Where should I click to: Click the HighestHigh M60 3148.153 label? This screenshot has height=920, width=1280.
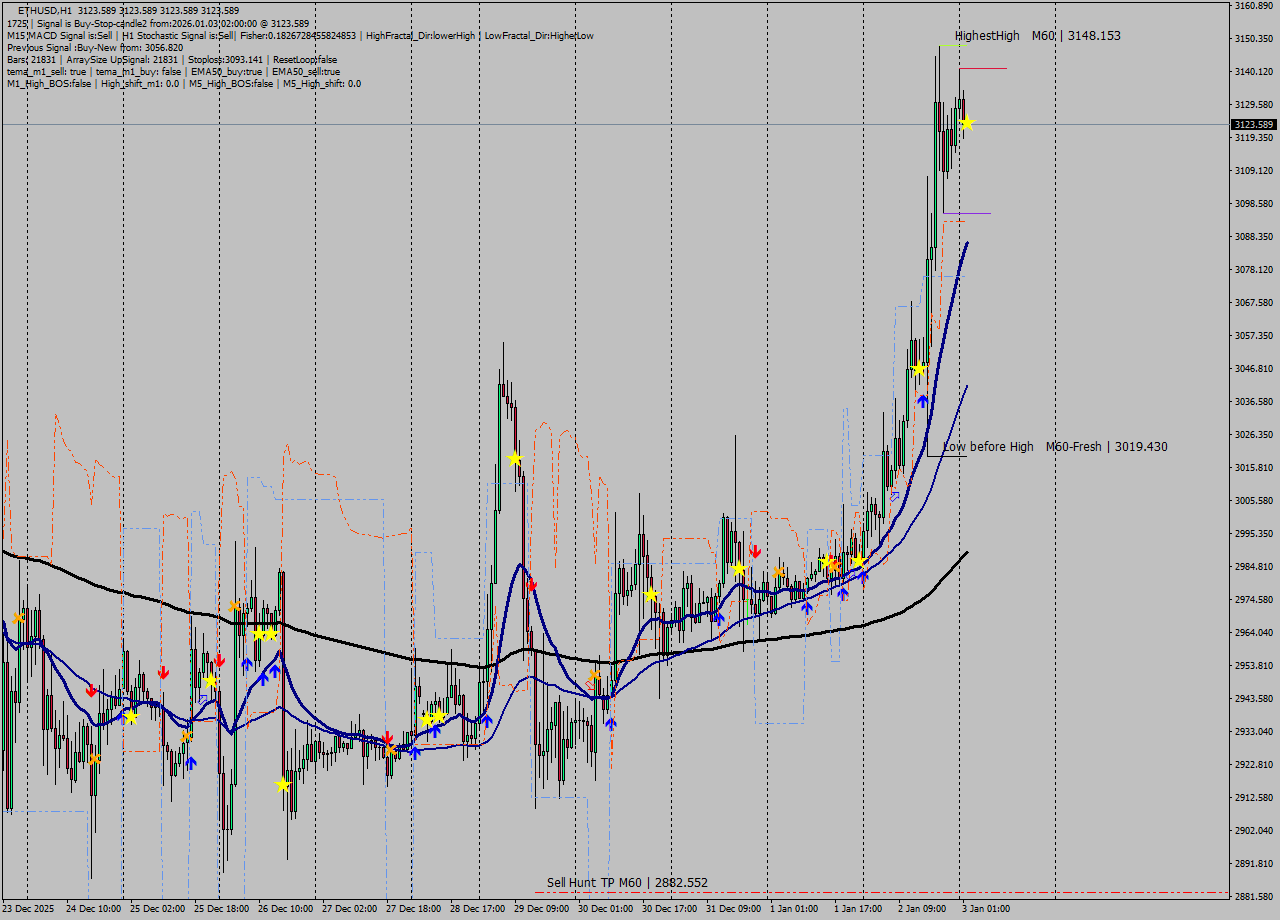[1039, 36]
